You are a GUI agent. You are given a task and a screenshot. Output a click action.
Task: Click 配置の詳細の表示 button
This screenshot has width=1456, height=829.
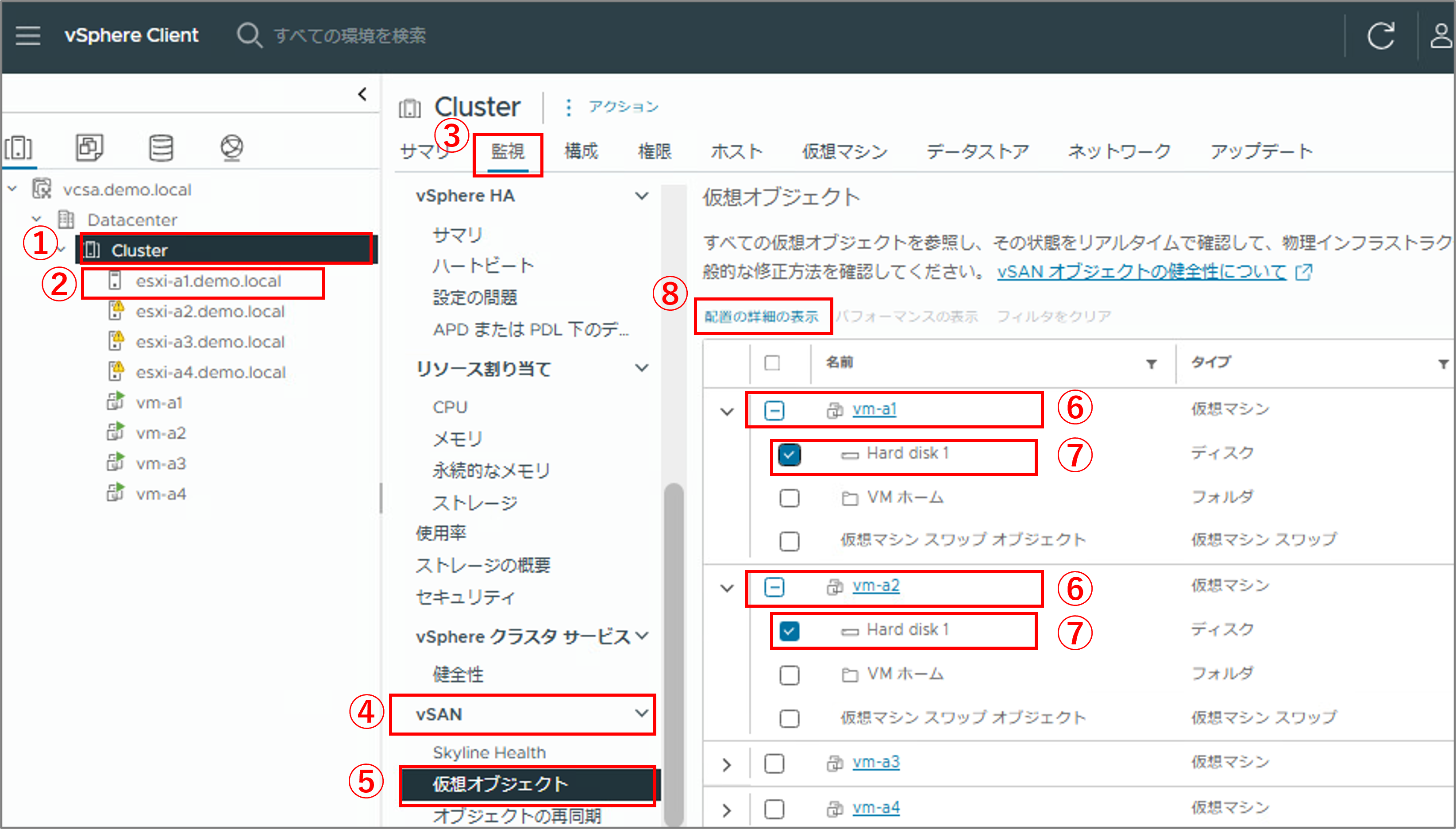tap(761, 316)
